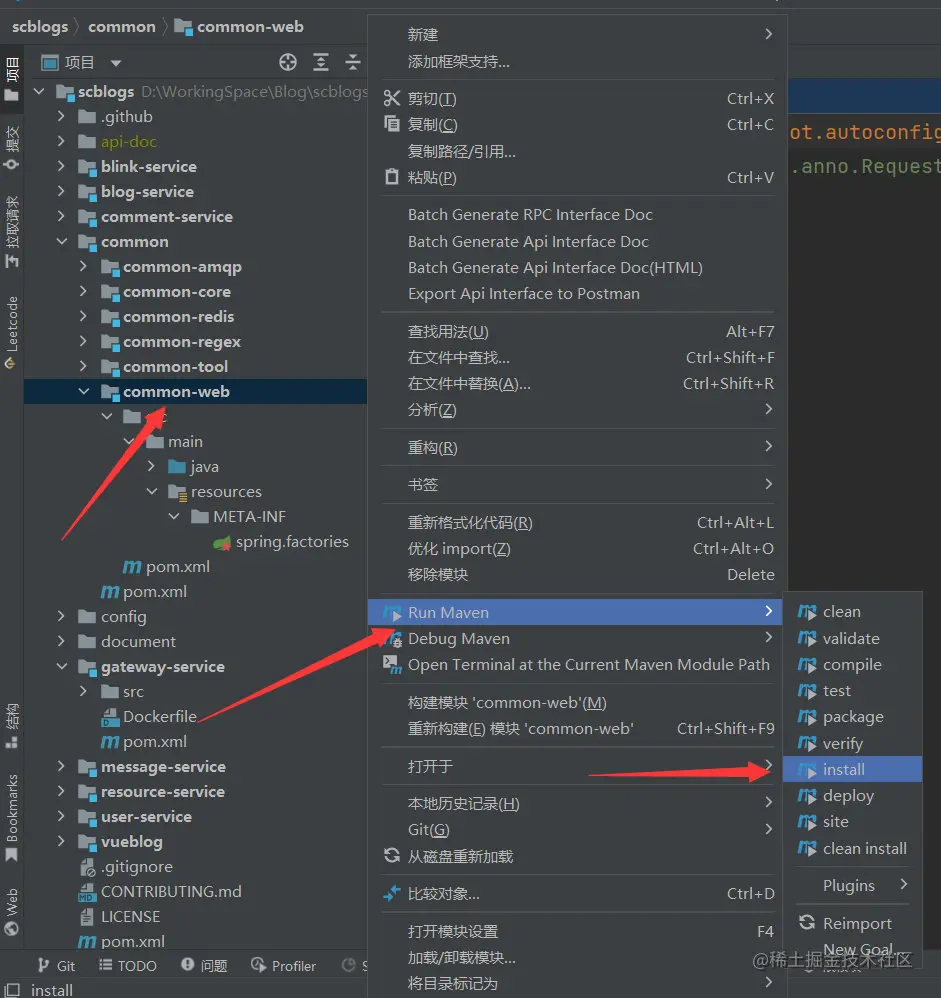
Task: Click the Compare objects icon
Action: pyautogui.click(x=392, y=894)
